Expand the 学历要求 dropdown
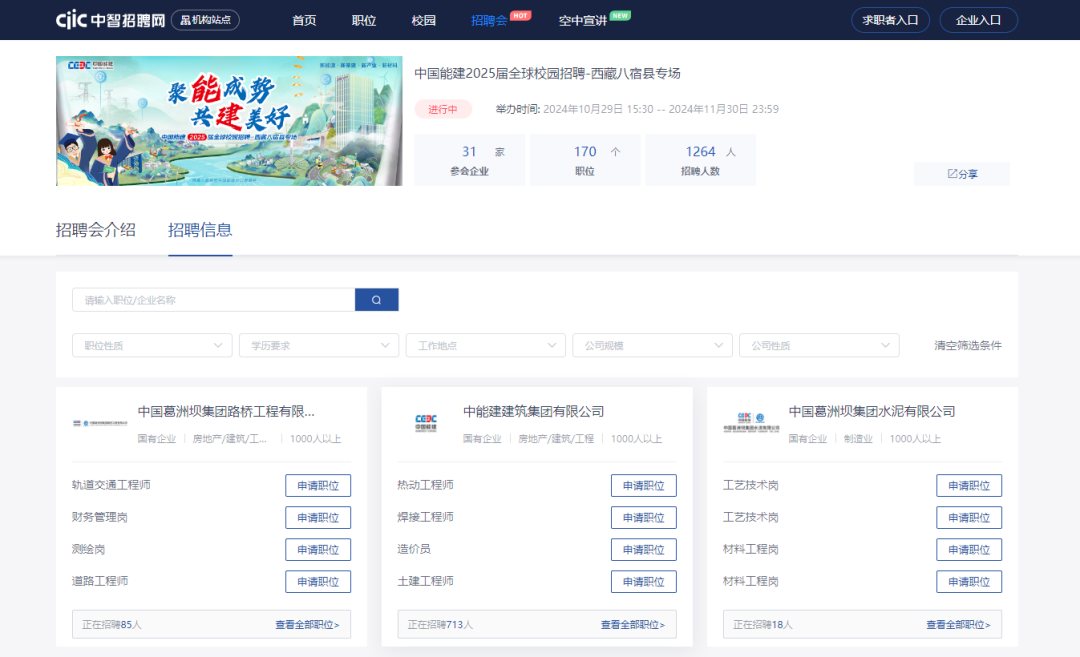The height and width of the screenshot is (657, 1080). (x=319, y=346)
